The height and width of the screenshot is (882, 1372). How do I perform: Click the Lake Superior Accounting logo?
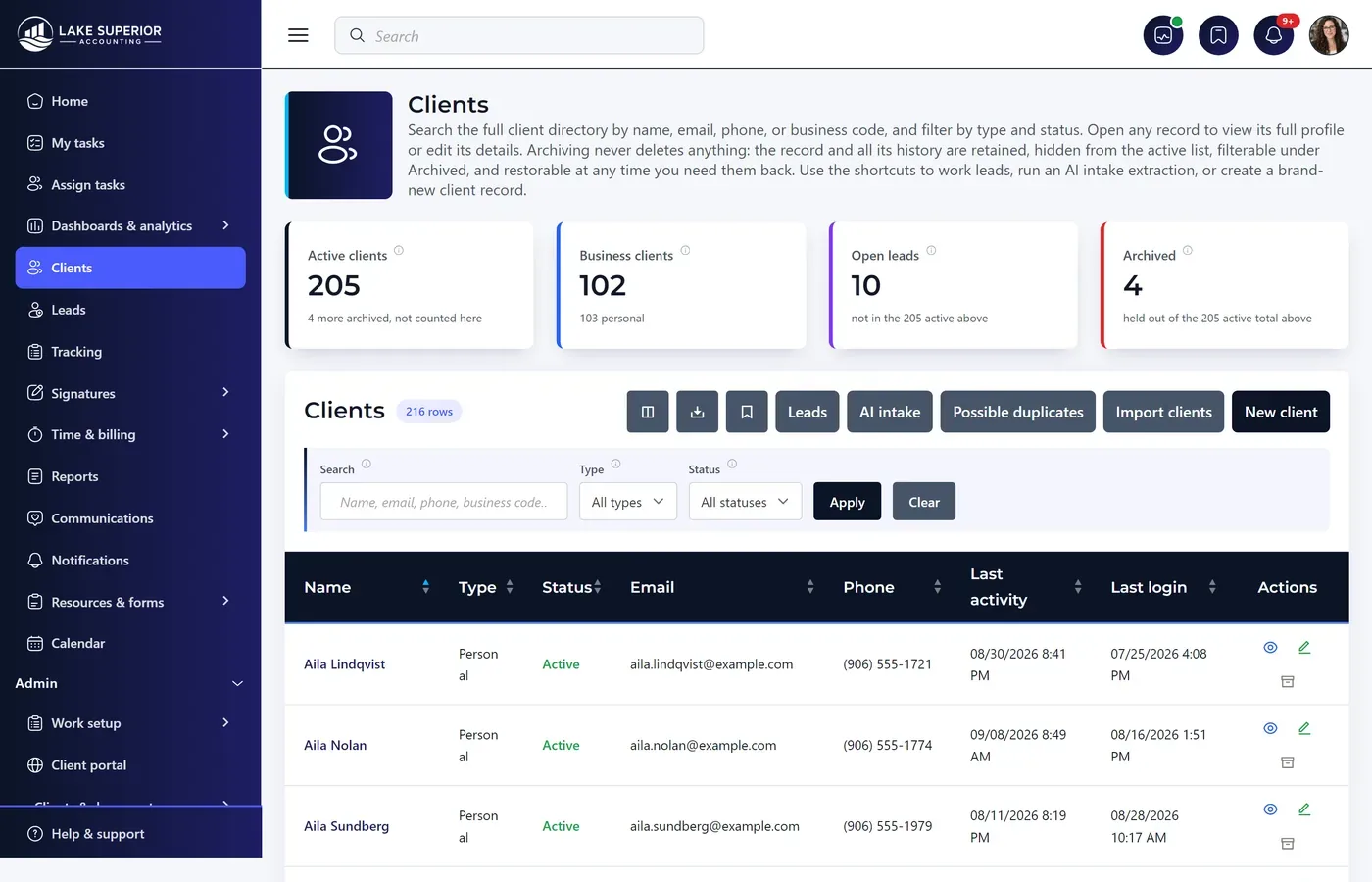tap(90, 34)
